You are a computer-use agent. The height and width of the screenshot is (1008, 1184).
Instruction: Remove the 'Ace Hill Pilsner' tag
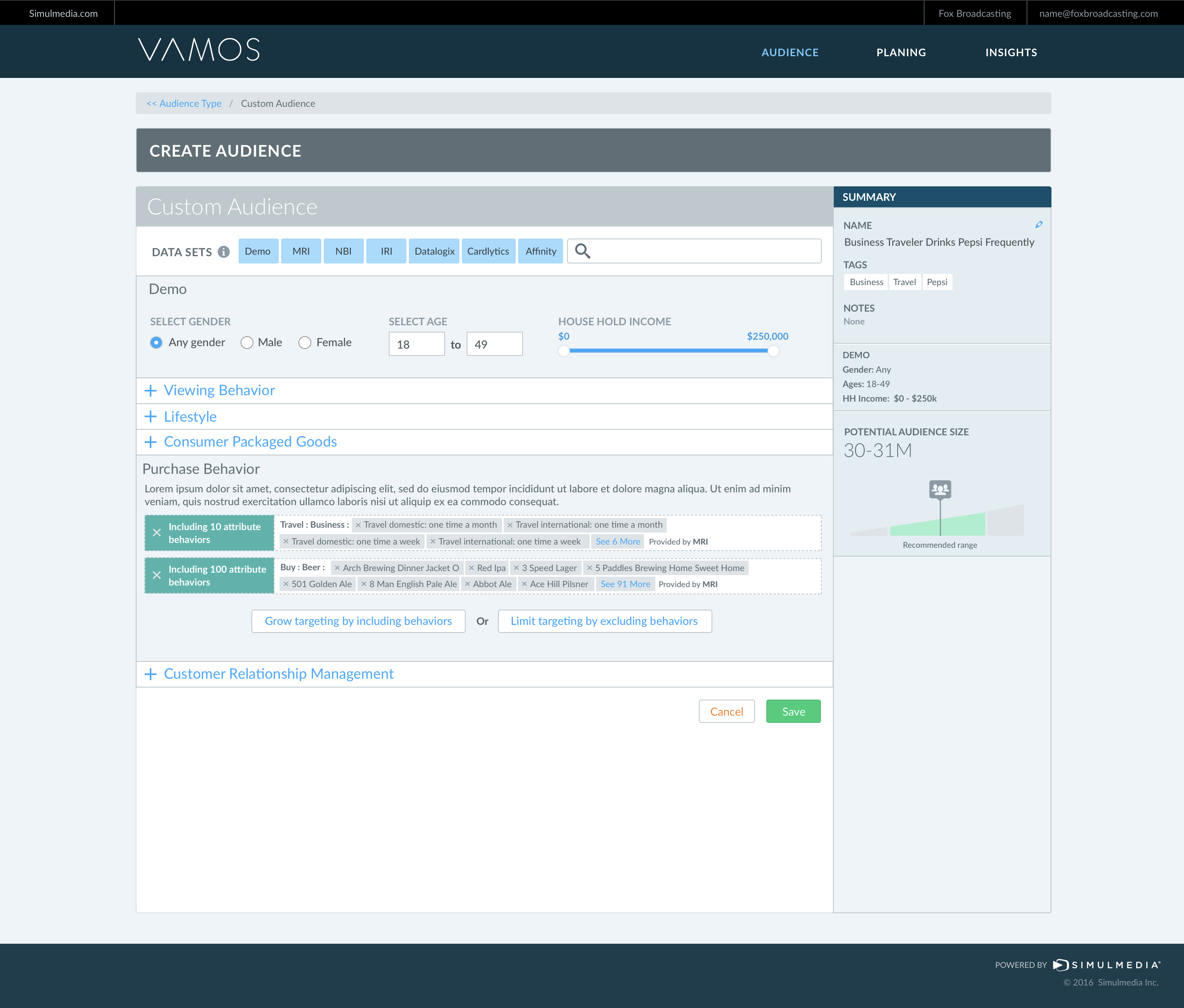524,584
